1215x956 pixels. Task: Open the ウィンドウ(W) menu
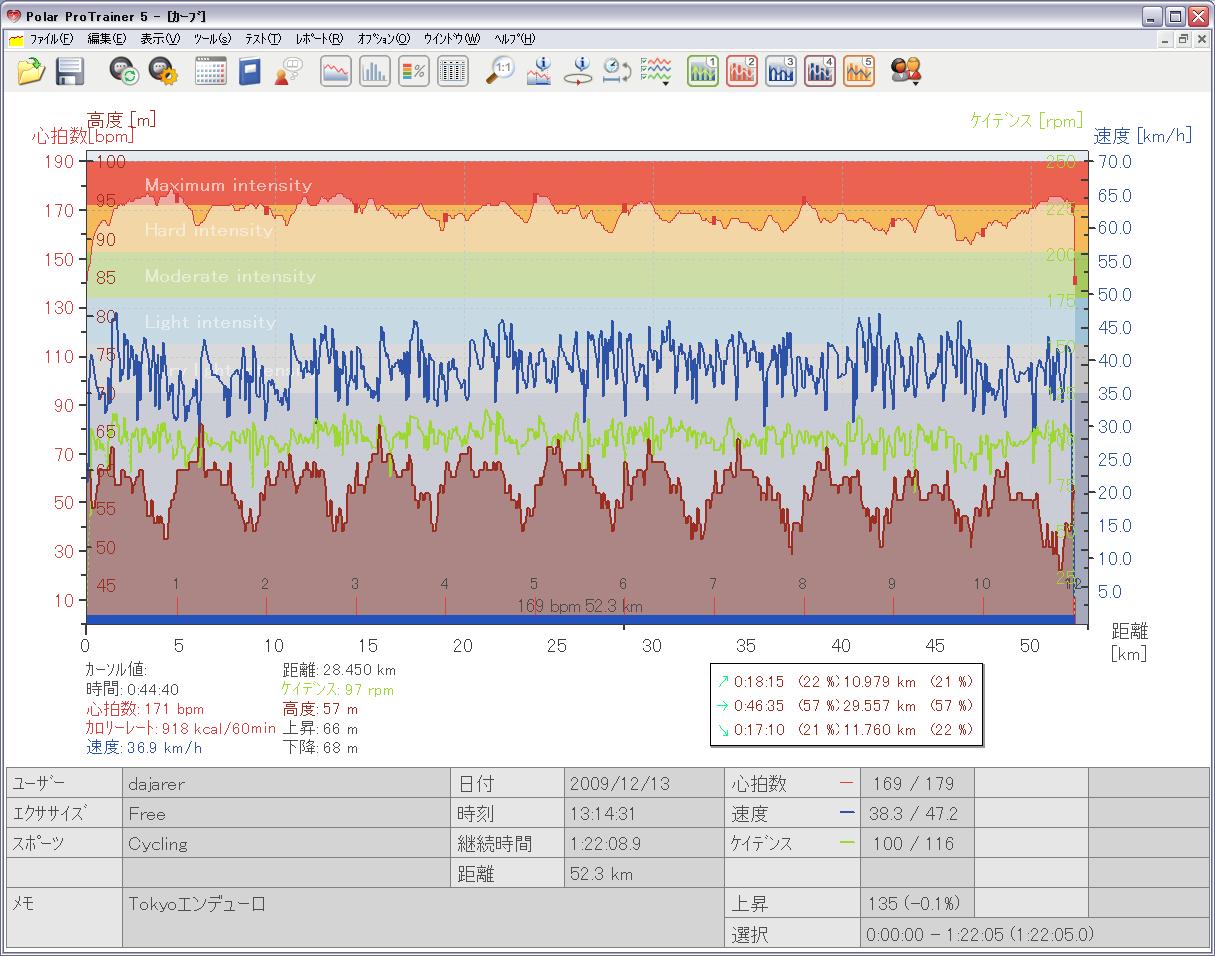452,39
